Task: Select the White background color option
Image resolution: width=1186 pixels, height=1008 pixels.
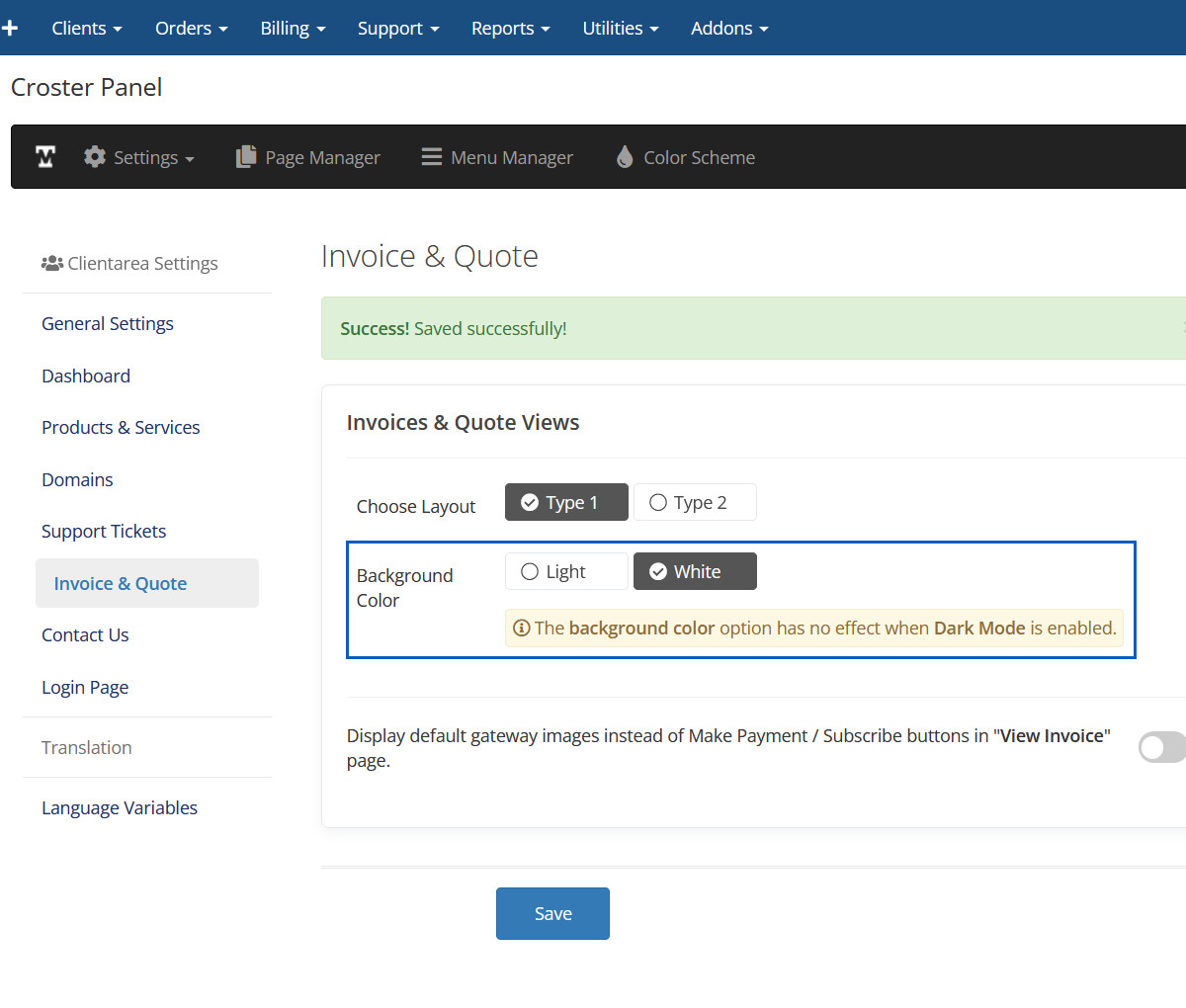Action: point(695,571)
